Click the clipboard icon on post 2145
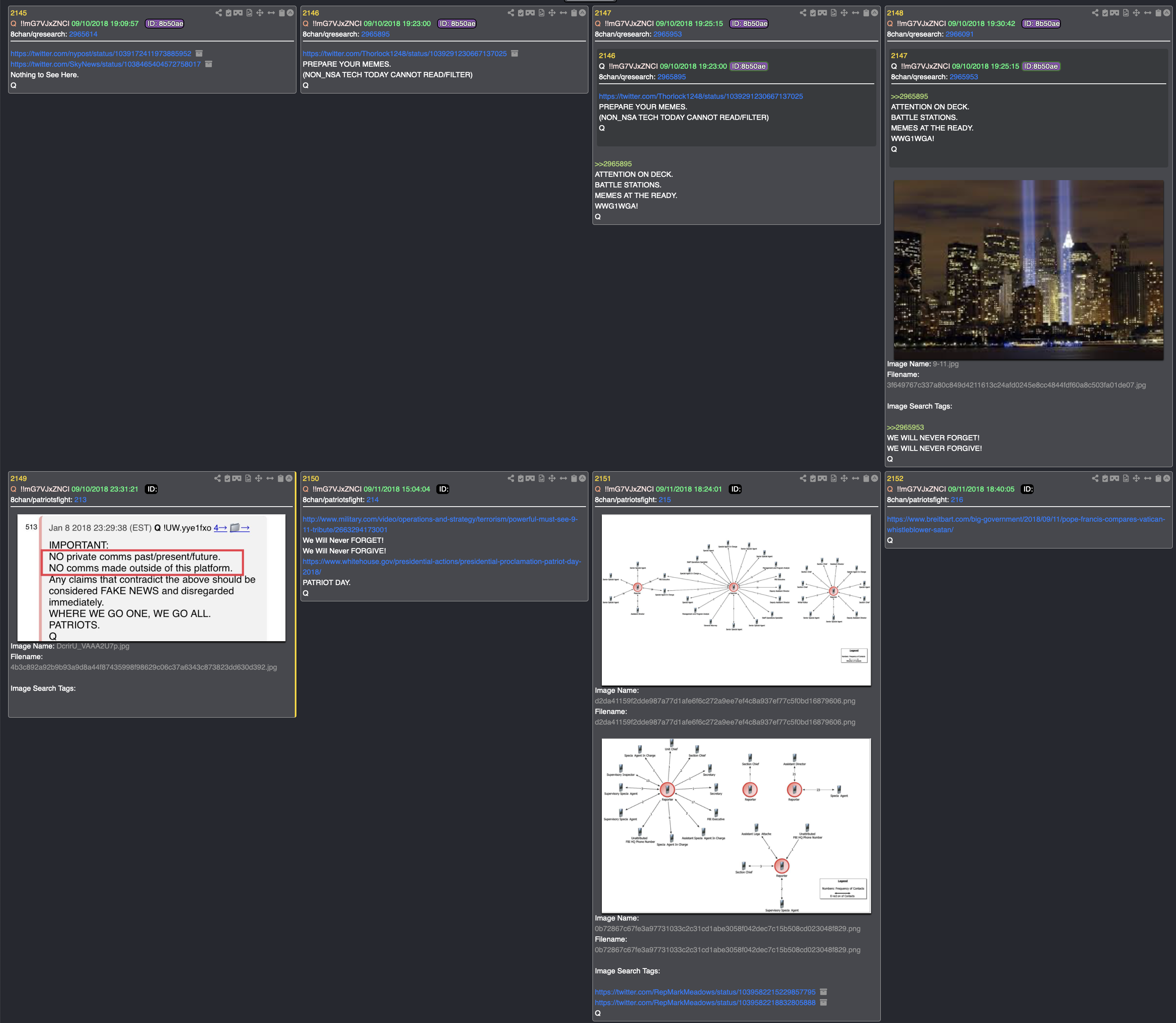The width and height of the screenshot is (1176, 1023). 282,13
